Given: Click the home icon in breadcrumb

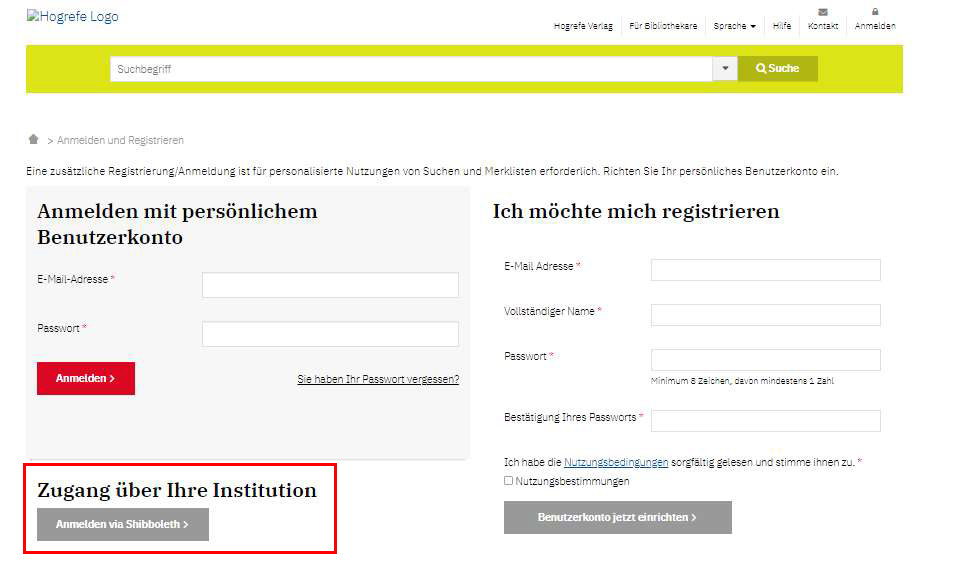Looking at the screenshot, I should click(34, 140).
